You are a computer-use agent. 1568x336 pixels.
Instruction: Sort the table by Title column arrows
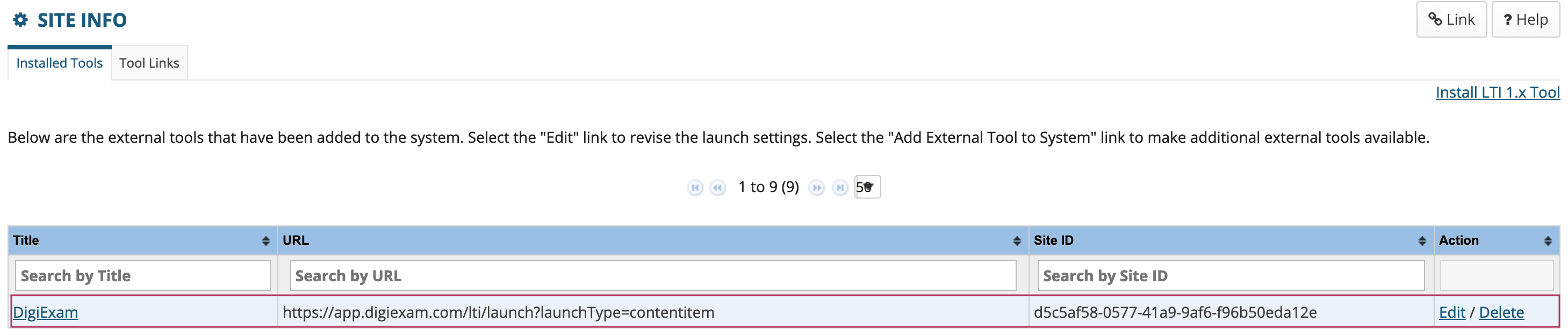click(265, 241)
